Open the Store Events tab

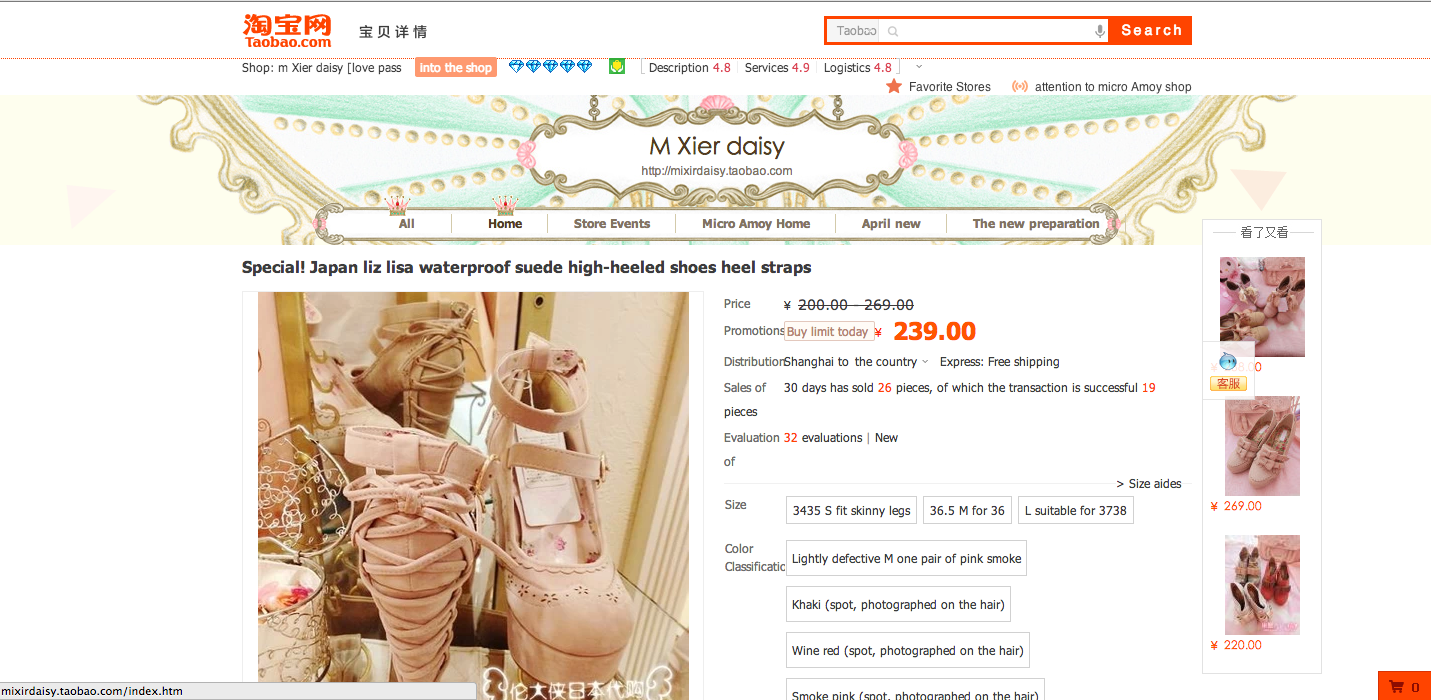point(612,224)
